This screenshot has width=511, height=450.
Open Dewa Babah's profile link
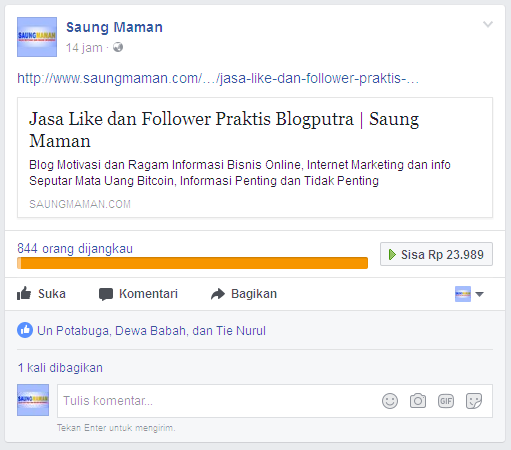click(x=151, y=331)
